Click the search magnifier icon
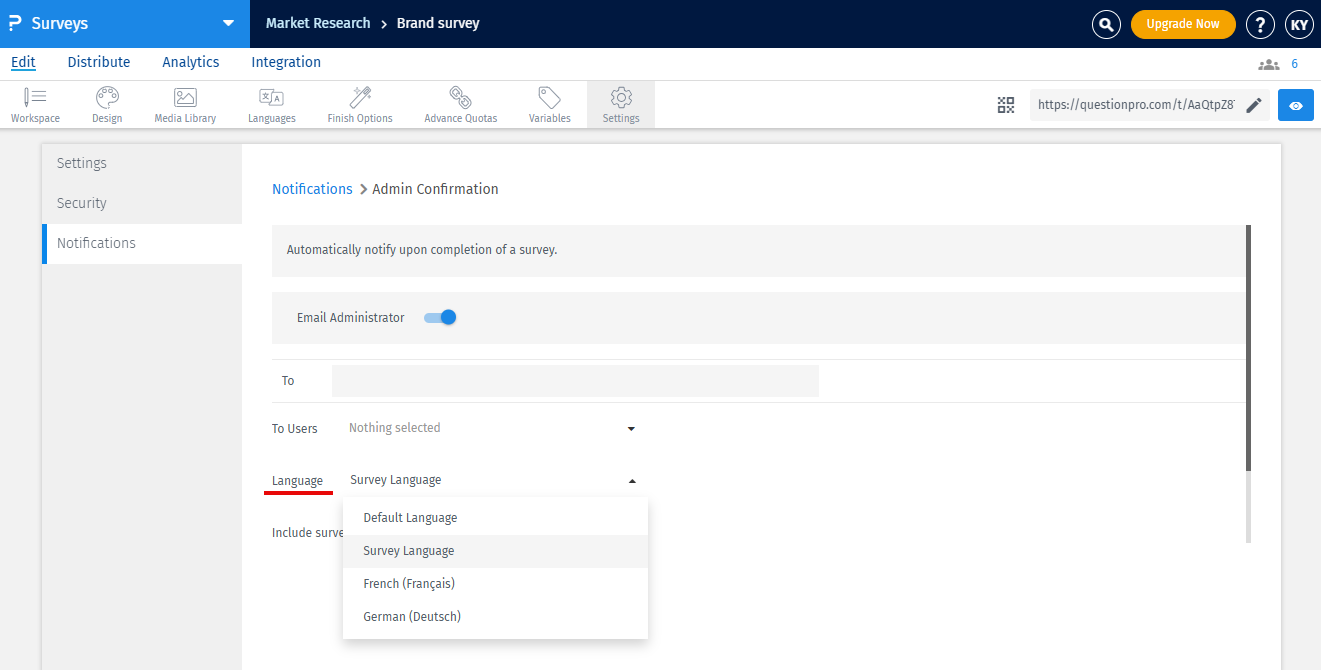1321x670 pixels. coord(1106,24)
